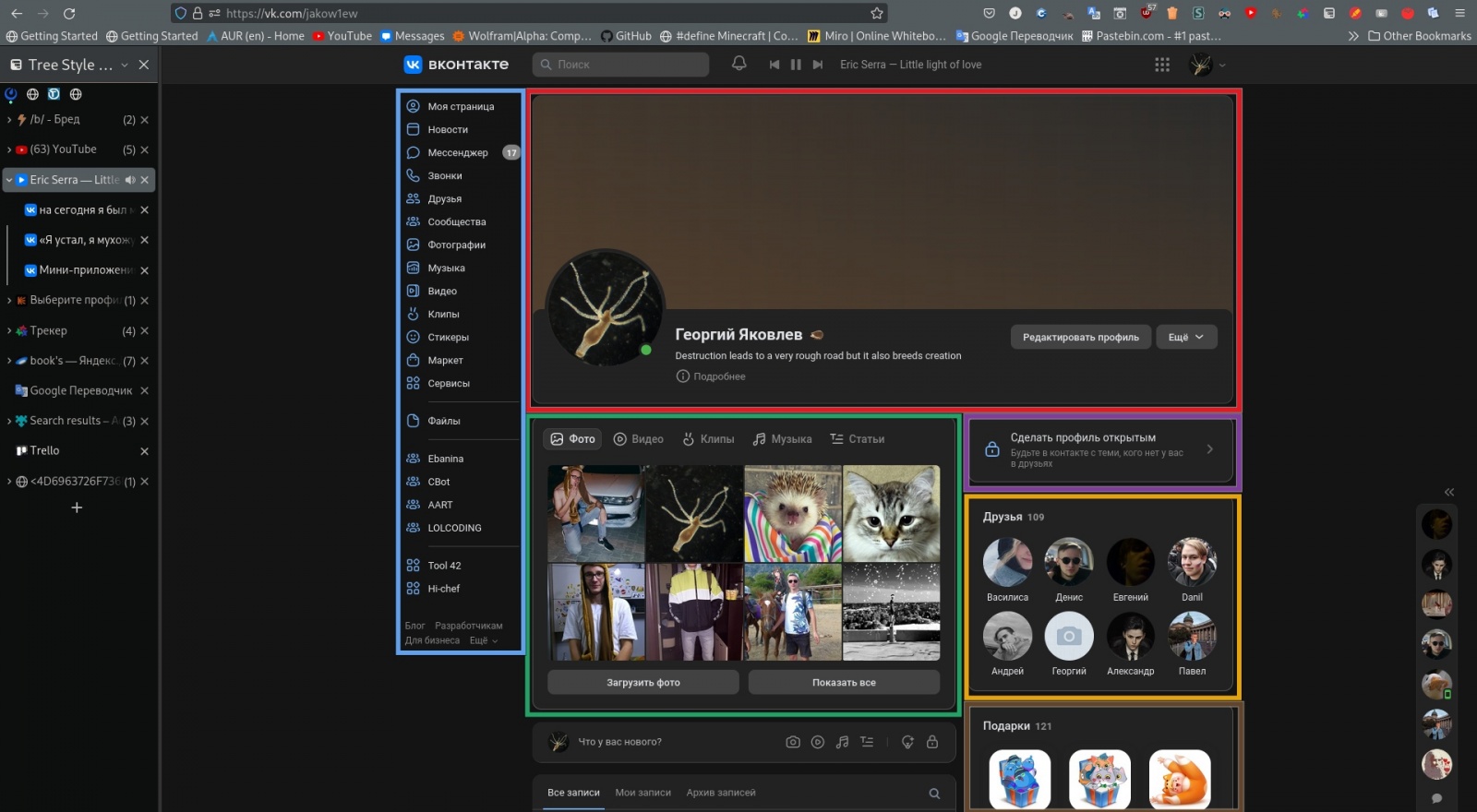
Task: Open the Ещё dropdown on profile
Action: (1185, 337)
